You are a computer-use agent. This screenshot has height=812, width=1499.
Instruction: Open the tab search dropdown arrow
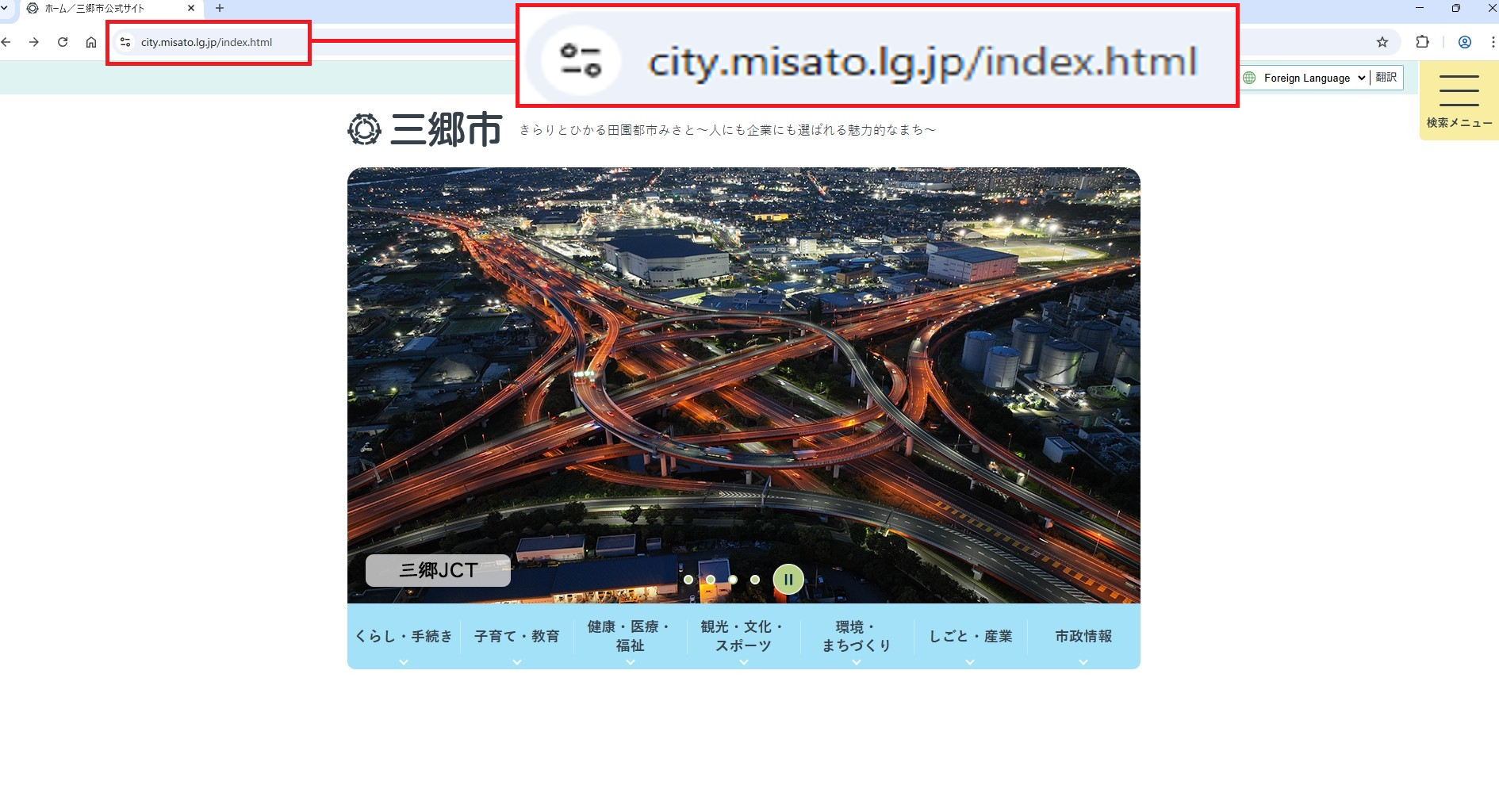coord(5,8)
